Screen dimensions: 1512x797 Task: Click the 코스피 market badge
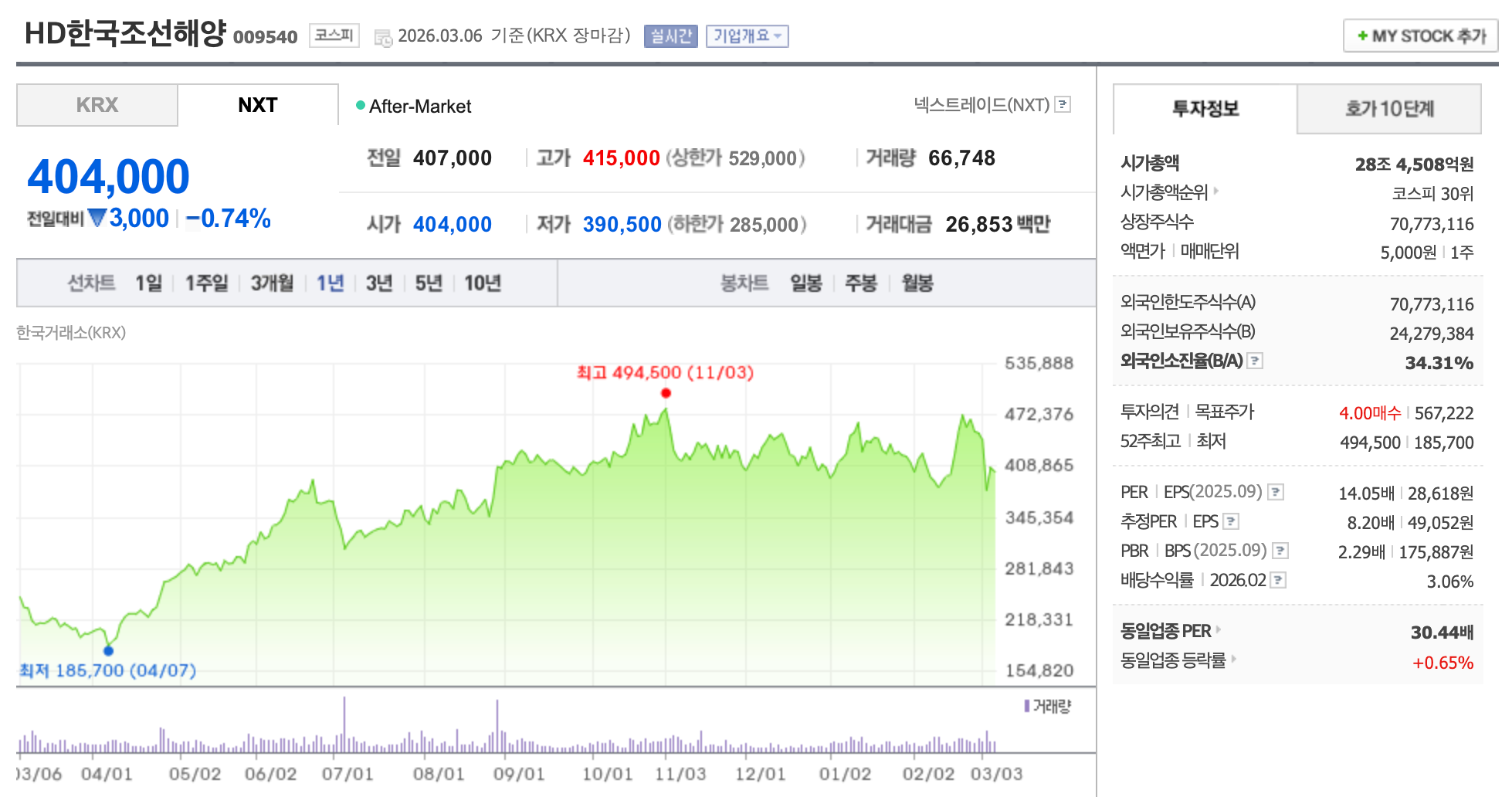[334, 36]
